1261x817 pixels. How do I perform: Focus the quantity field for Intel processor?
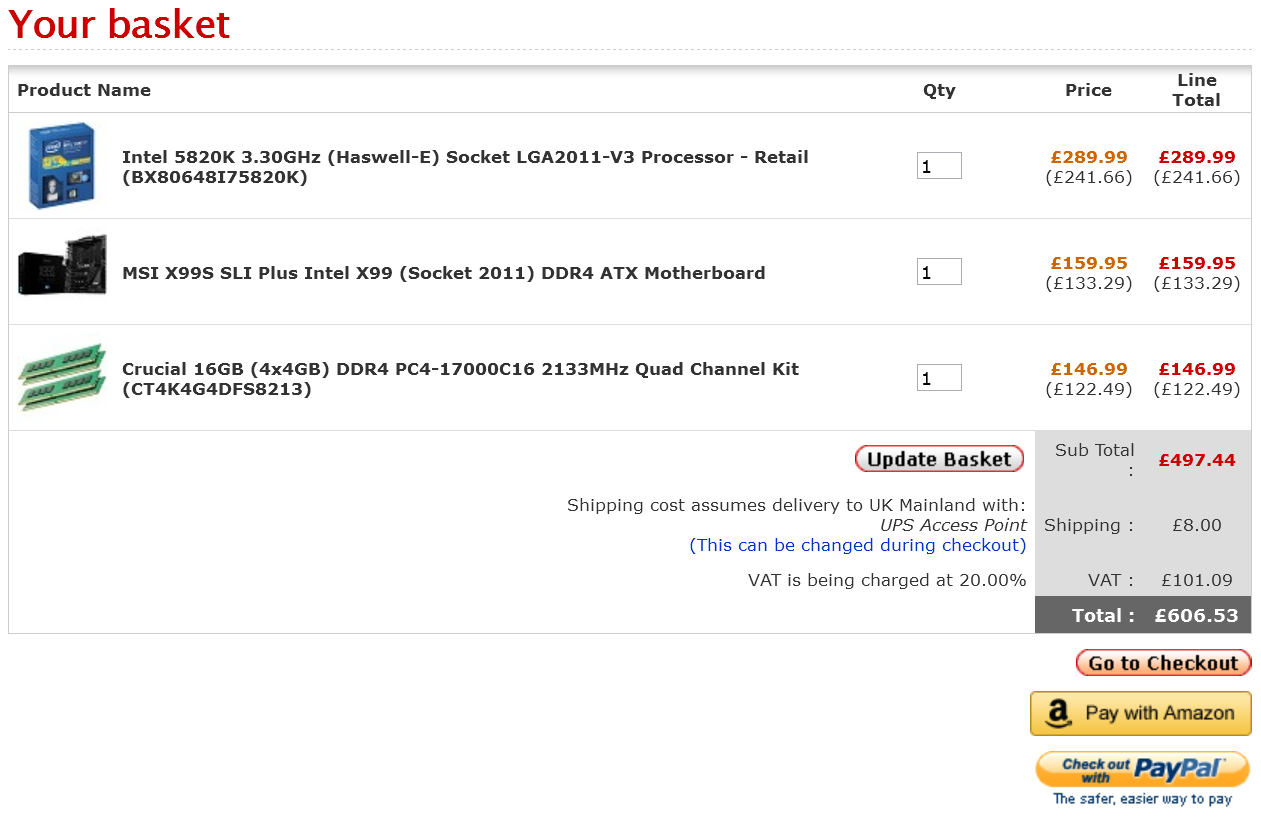click(939, 166)
